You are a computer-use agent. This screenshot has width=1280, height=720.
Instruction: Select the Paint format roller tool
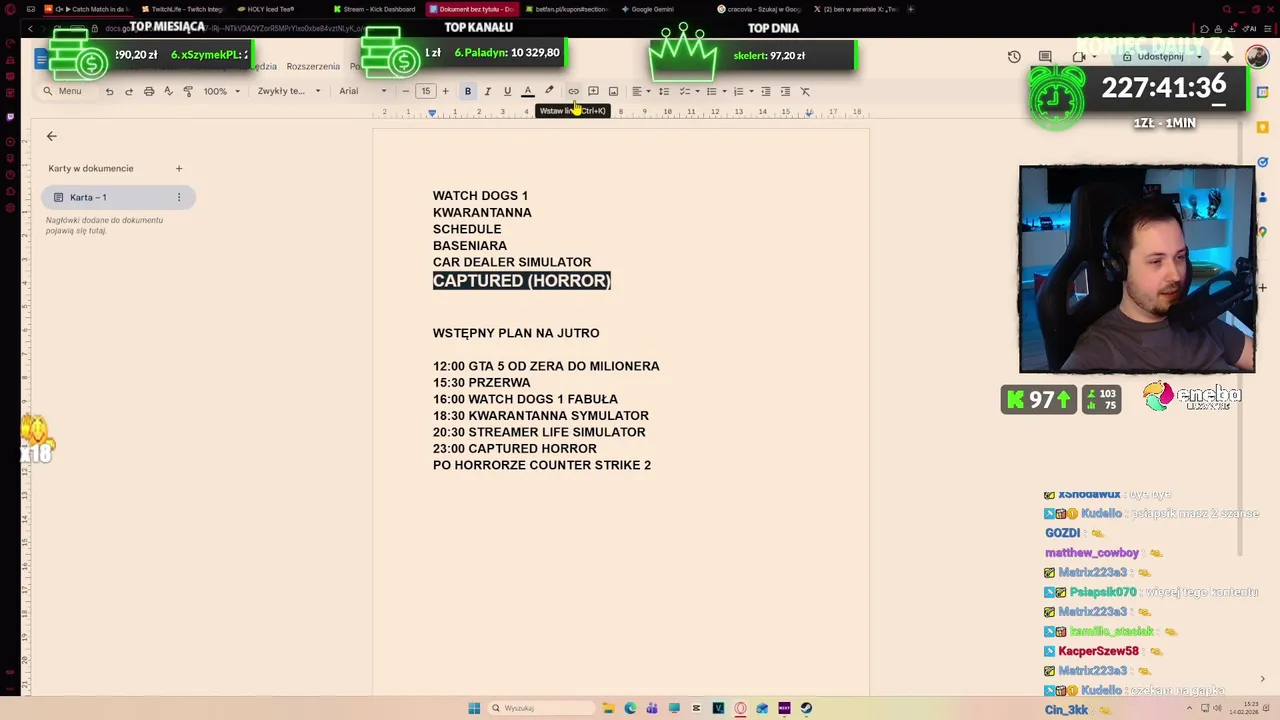[188, 91]
